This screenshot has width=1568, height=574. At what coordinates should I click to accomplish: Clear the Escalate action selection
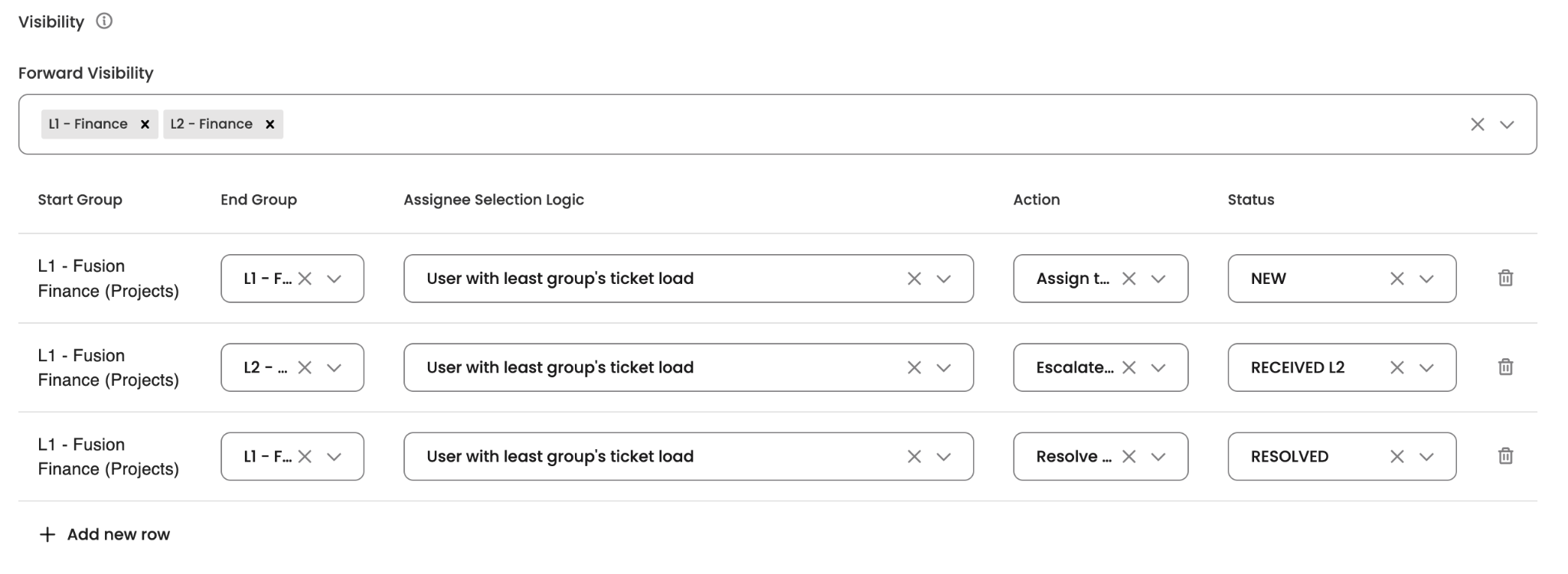click(x=1129, y=367)
